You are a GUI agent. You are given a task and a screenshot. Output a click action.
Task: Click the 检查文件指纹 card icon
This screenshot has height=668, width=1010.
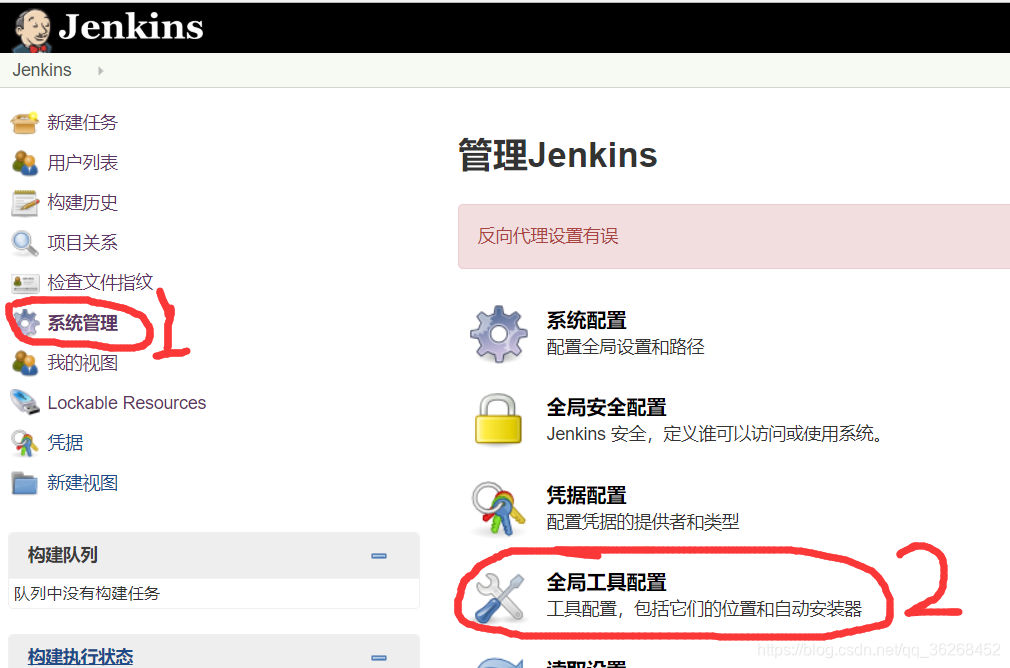pyautogui.click(x=24, y=283)
